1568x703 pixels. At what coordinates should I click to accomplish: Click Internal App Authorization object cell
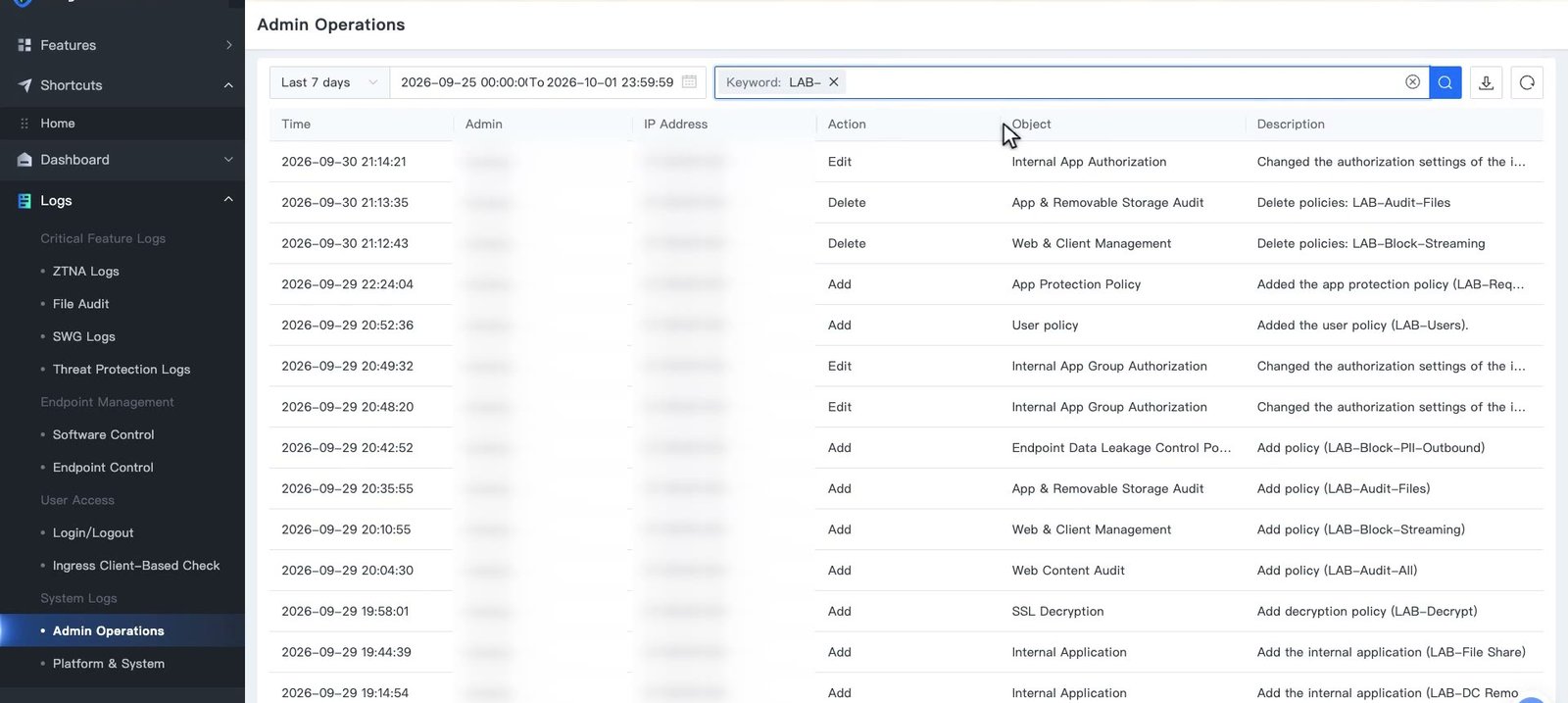coord(1089,162)
